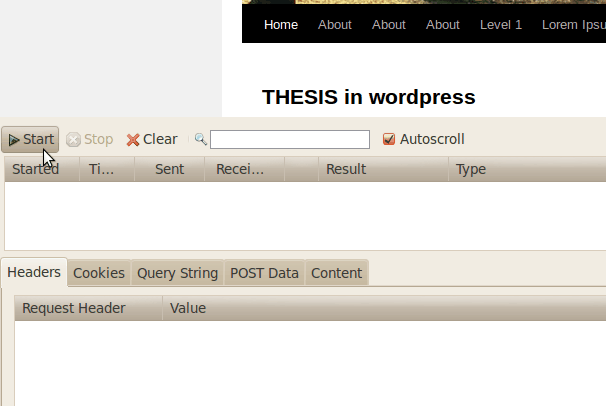The image size is (606, 406).
Task: Toggle the Autoscroll checkbox
Action: (389, 139)
